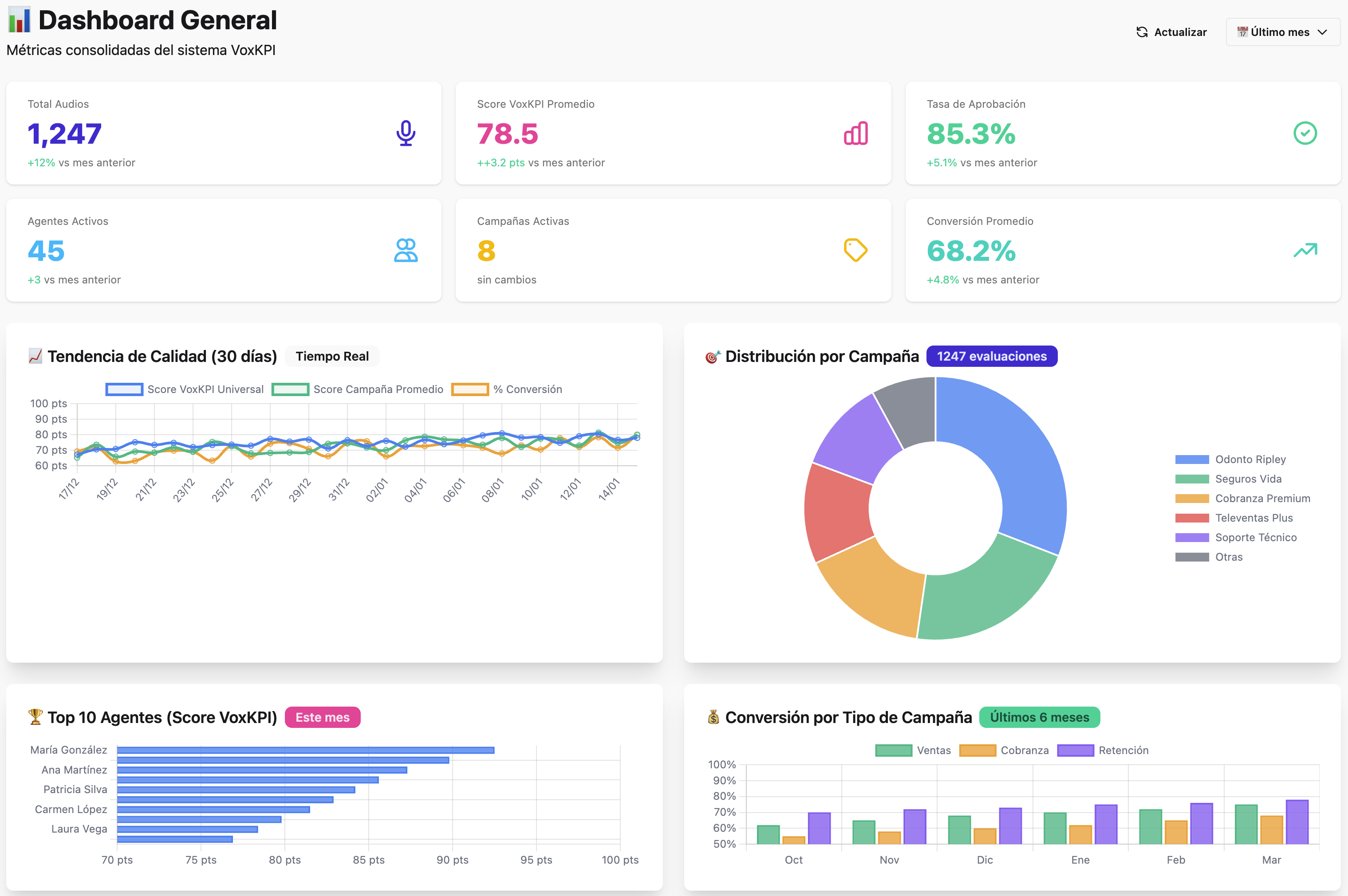Click the tag icon on Campañas Activas card
The width and height of the screenshot is (1348, 896).
pyautogui.click(x=855, y=250)
